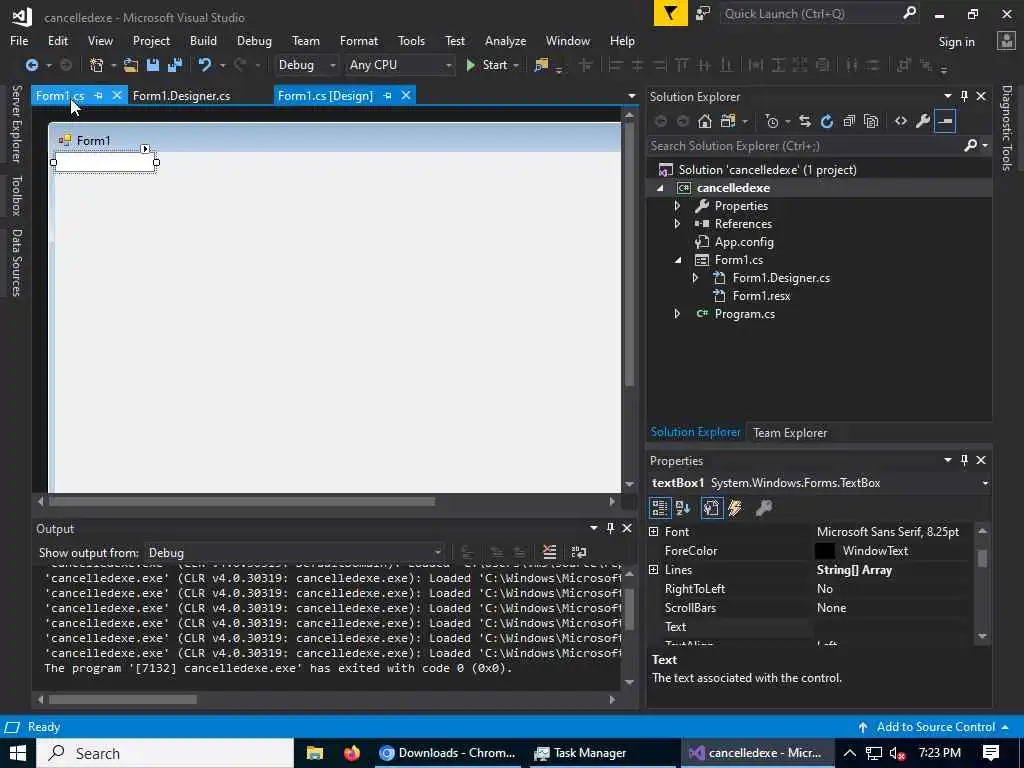Viewport: 1024px width, 768px height.
Task: Click the Output panel horizontal scrollbar thumb
Action: [x=123, y=699]
